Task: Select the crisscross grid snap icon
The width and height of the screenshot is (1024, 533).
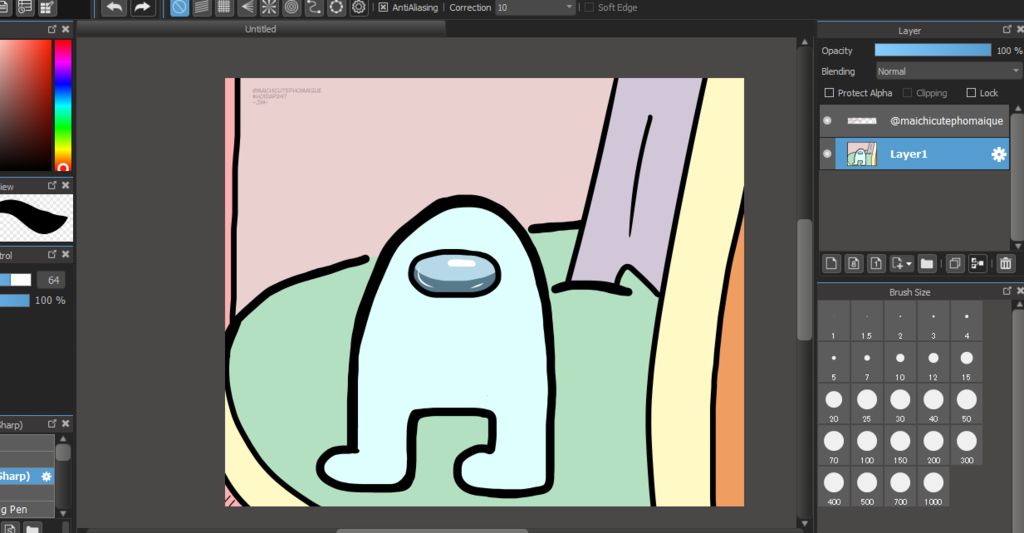Action: pos(224,8)
